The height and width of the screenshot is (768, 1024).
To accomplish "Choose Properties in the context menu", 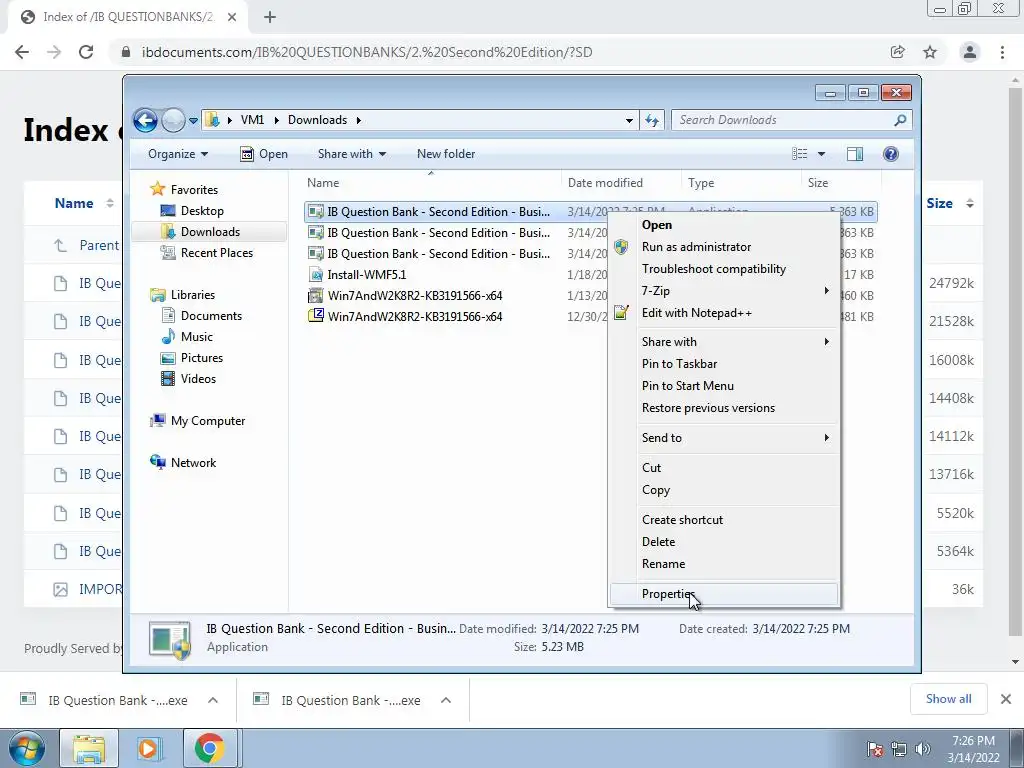I will pos(724,594).
